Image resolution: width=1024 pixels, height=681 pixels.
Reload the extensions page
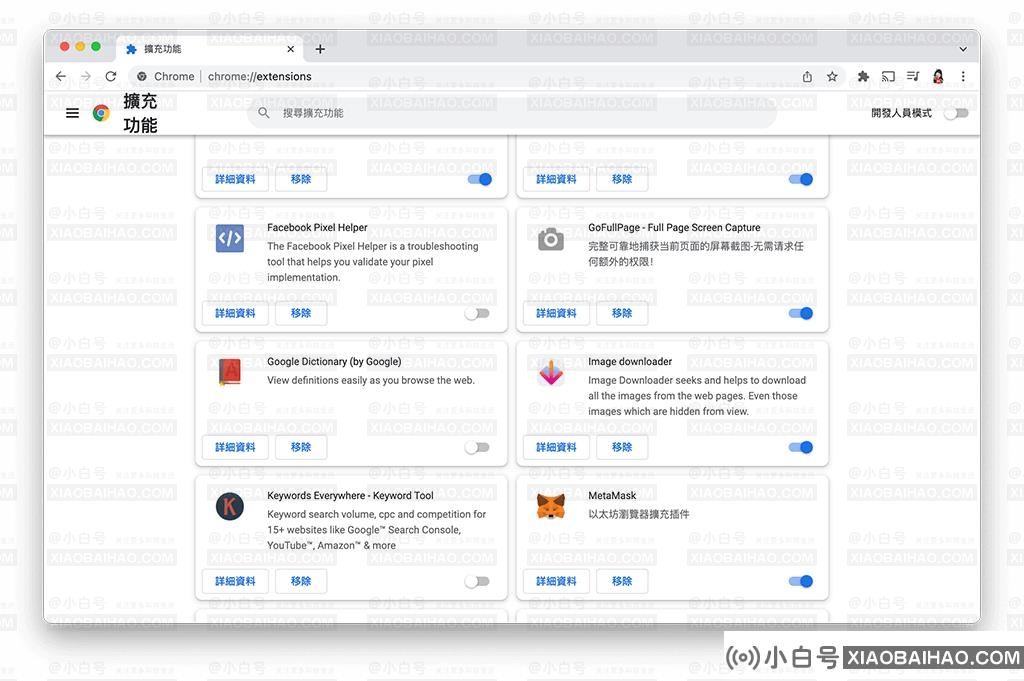point(111,76)
